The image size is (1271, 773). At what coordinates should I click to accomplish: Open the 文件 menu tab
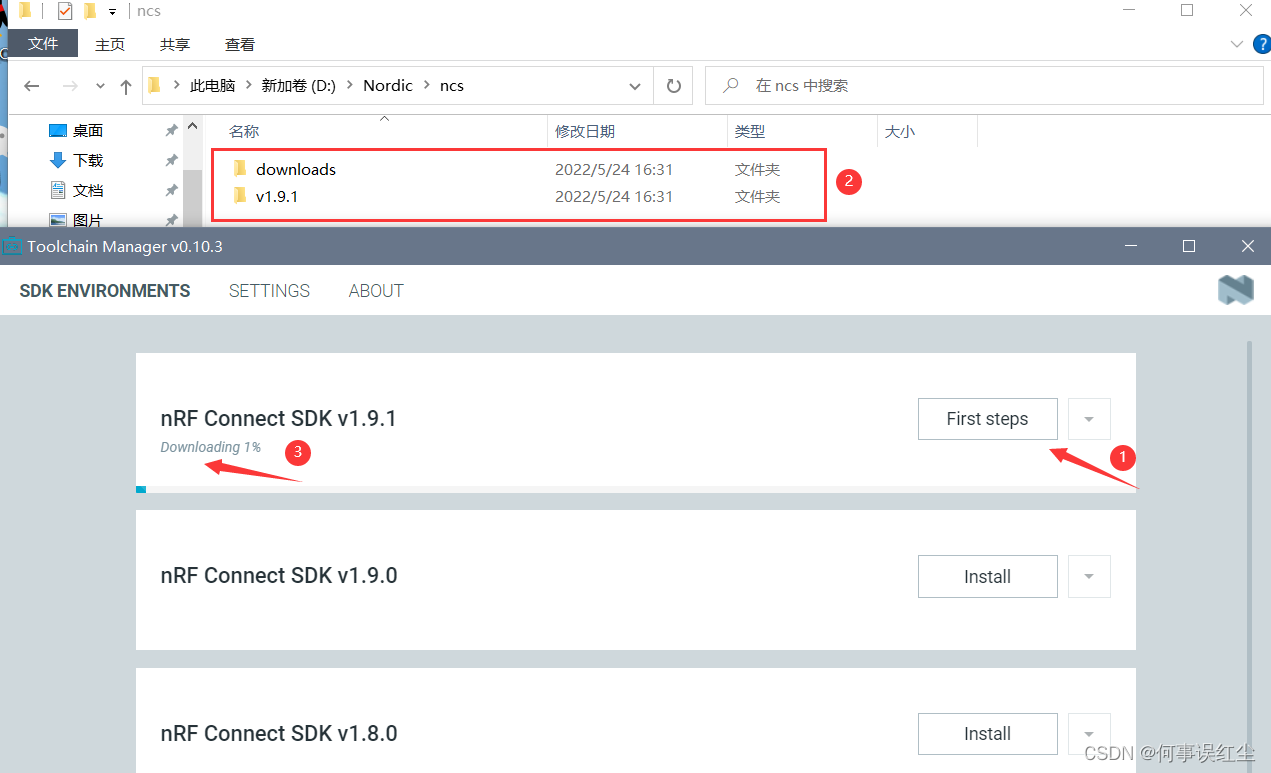[43, 44]
